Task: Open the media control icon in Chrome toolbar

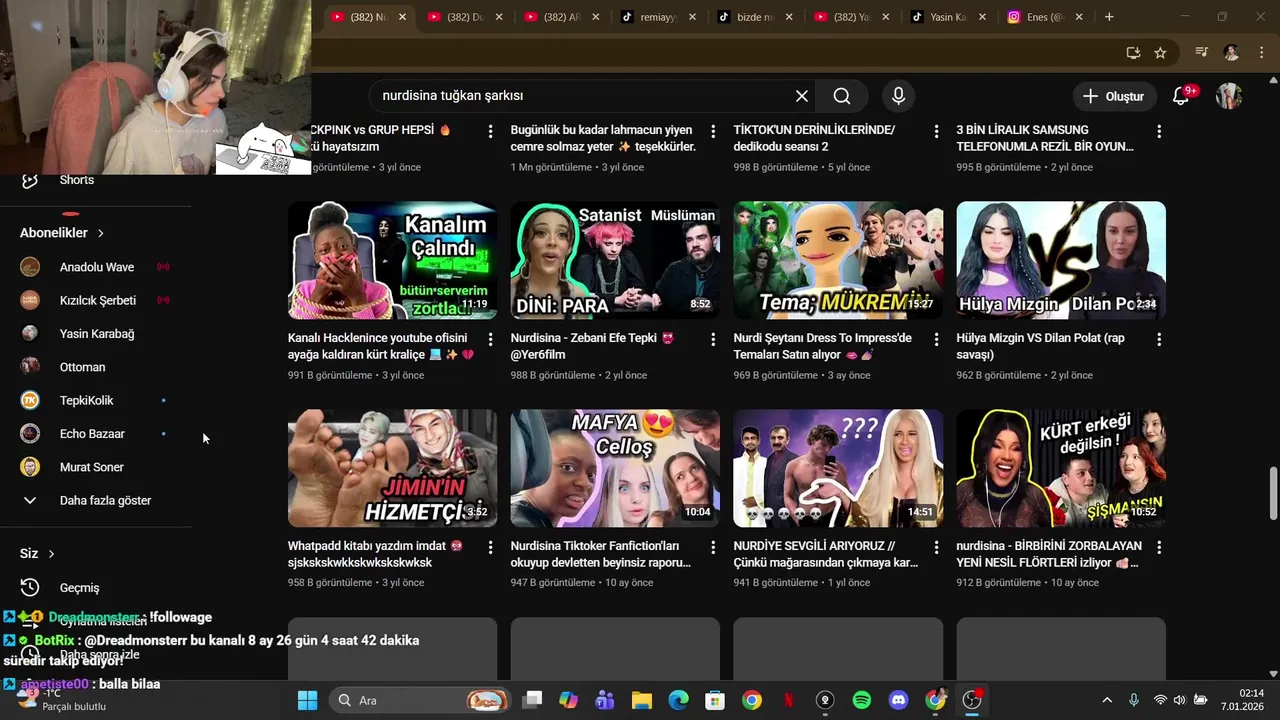Action: (1201, 53)
